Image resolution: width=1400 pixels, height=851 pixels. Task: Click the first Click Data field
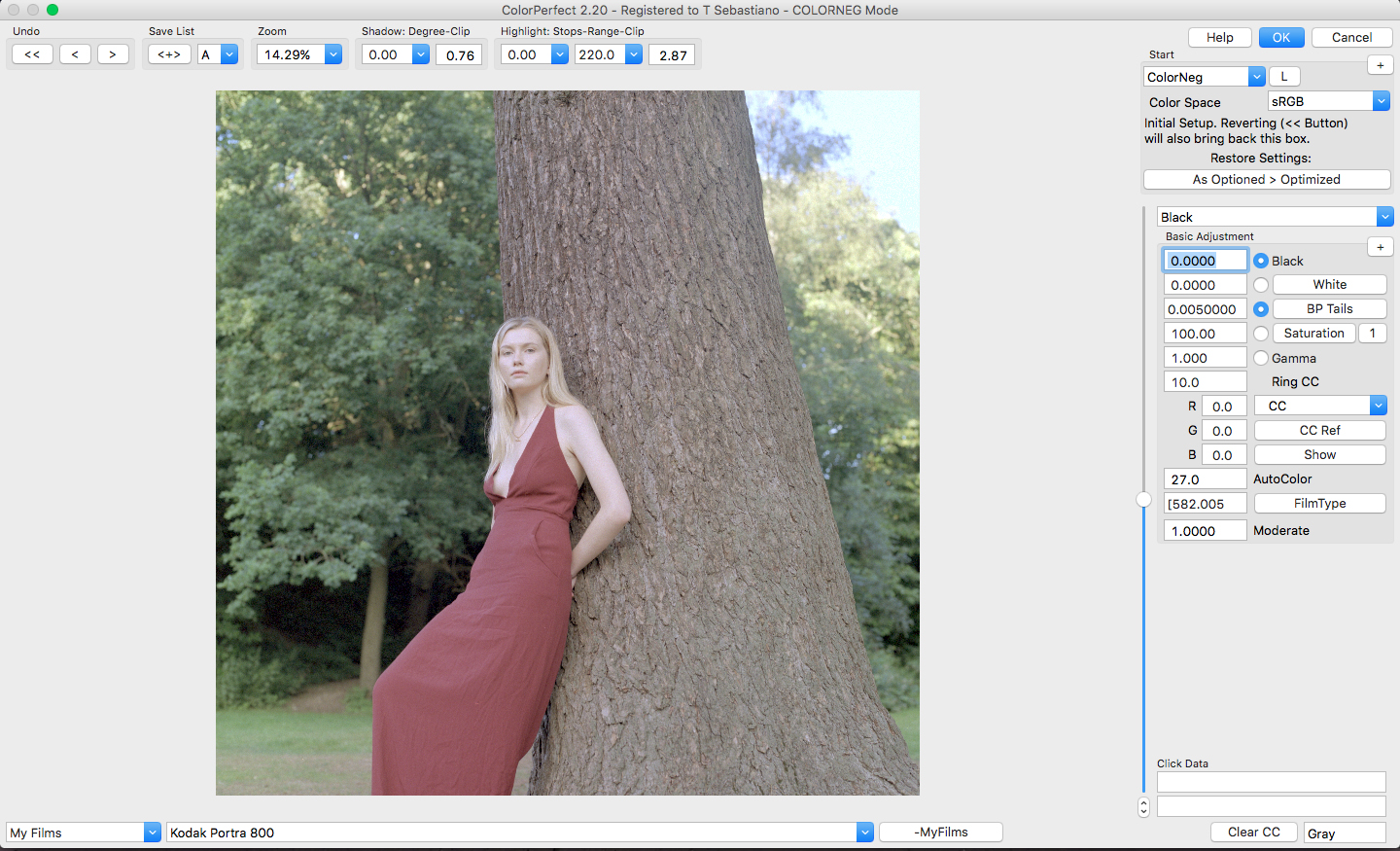(1272, 782)
